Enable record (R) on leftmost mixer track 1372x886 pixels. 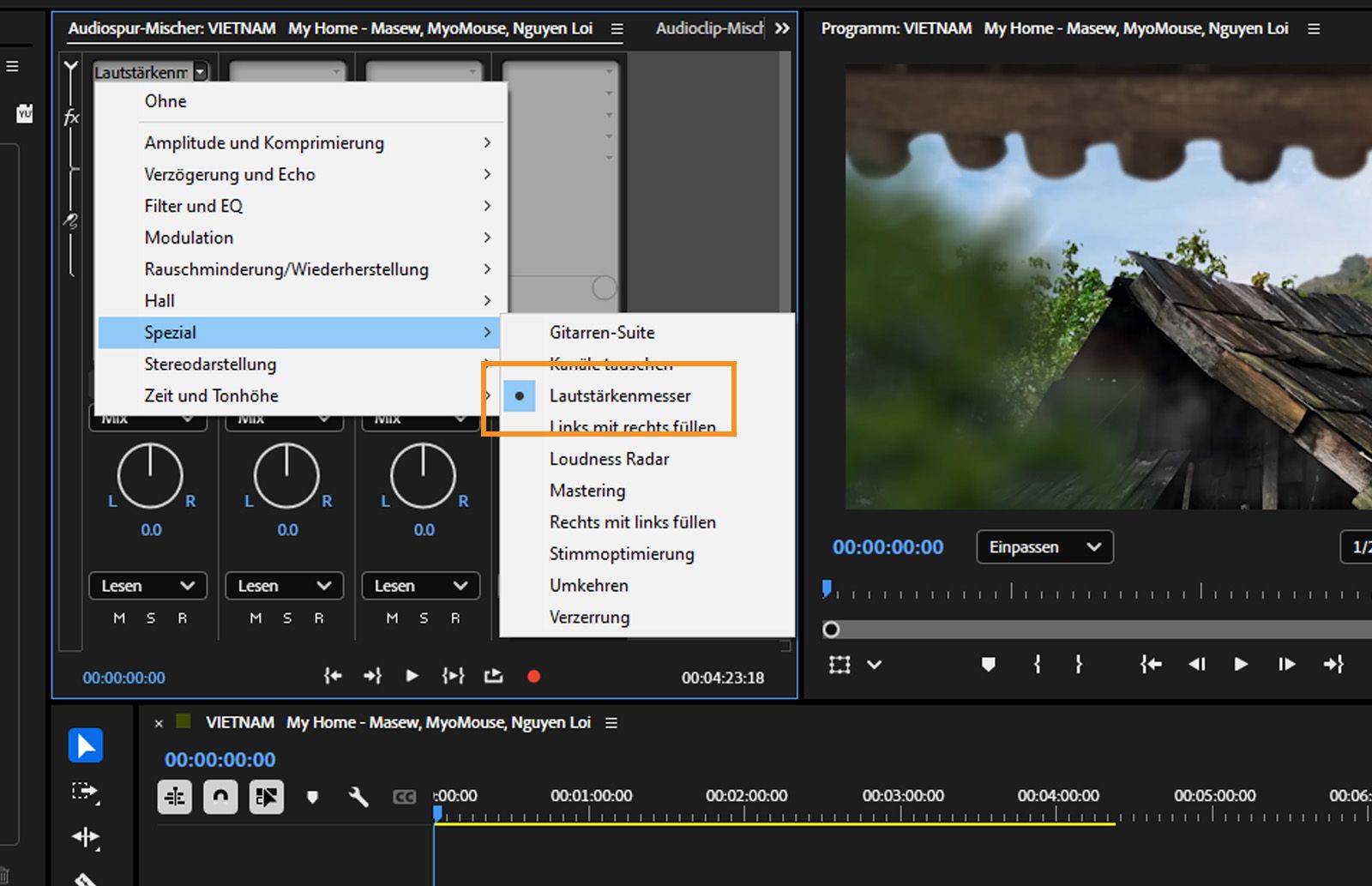[x=183, y=618]
